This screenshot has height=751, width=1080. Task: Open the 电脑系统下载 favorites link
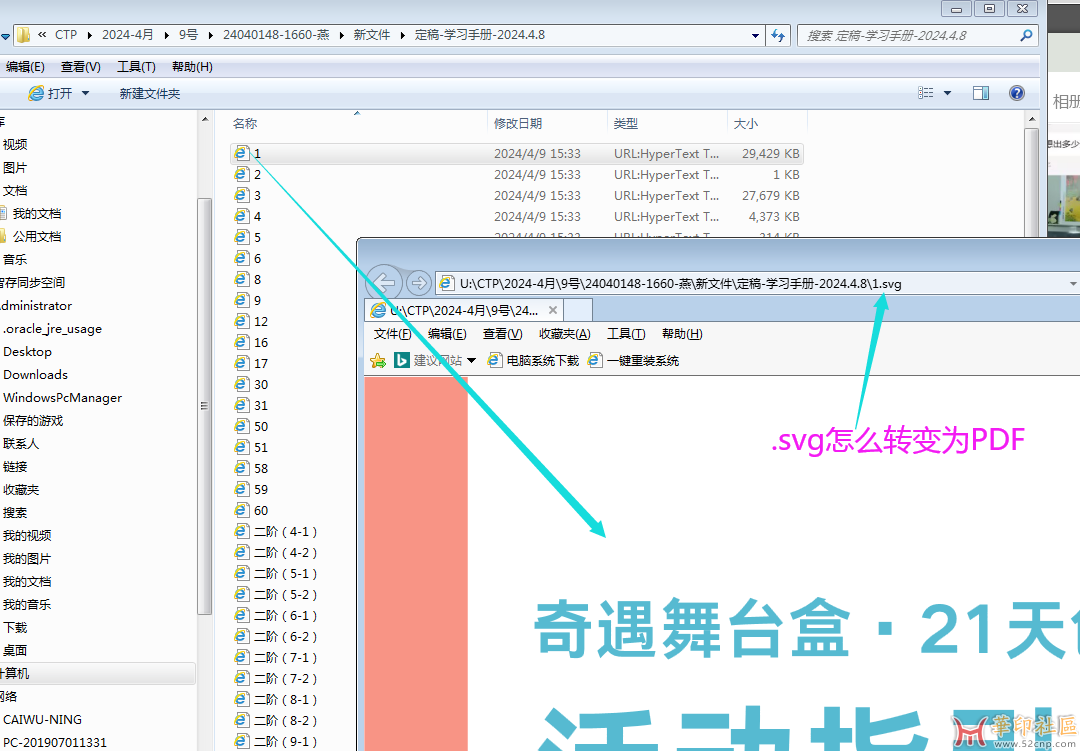(533, 360)
